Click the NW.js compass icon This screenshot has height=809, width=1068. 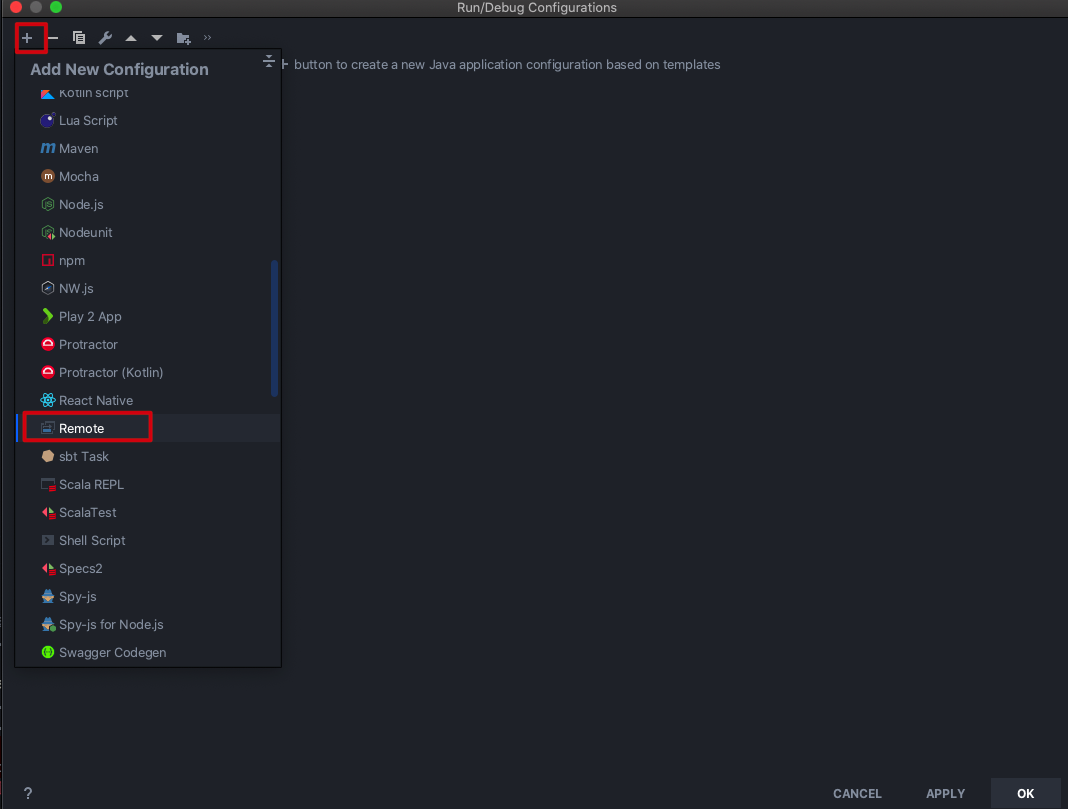(x=48, y=288)
